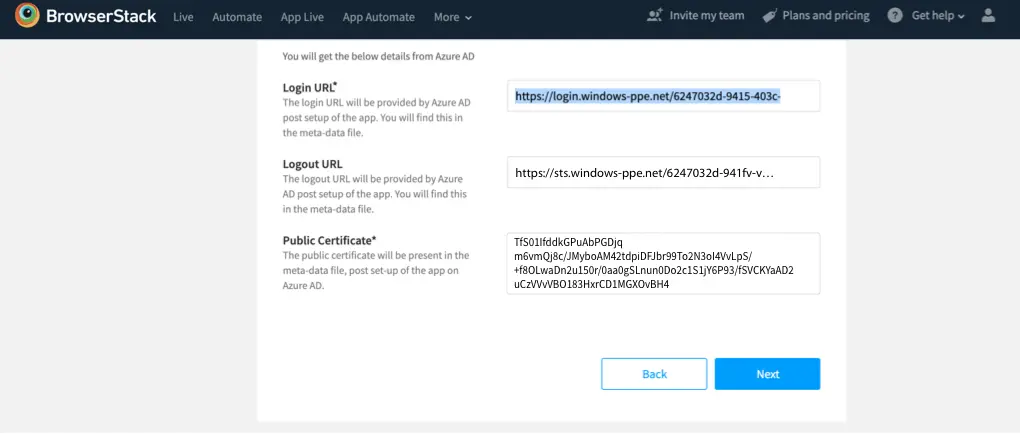Go to the Automate section

coord(237,18)
